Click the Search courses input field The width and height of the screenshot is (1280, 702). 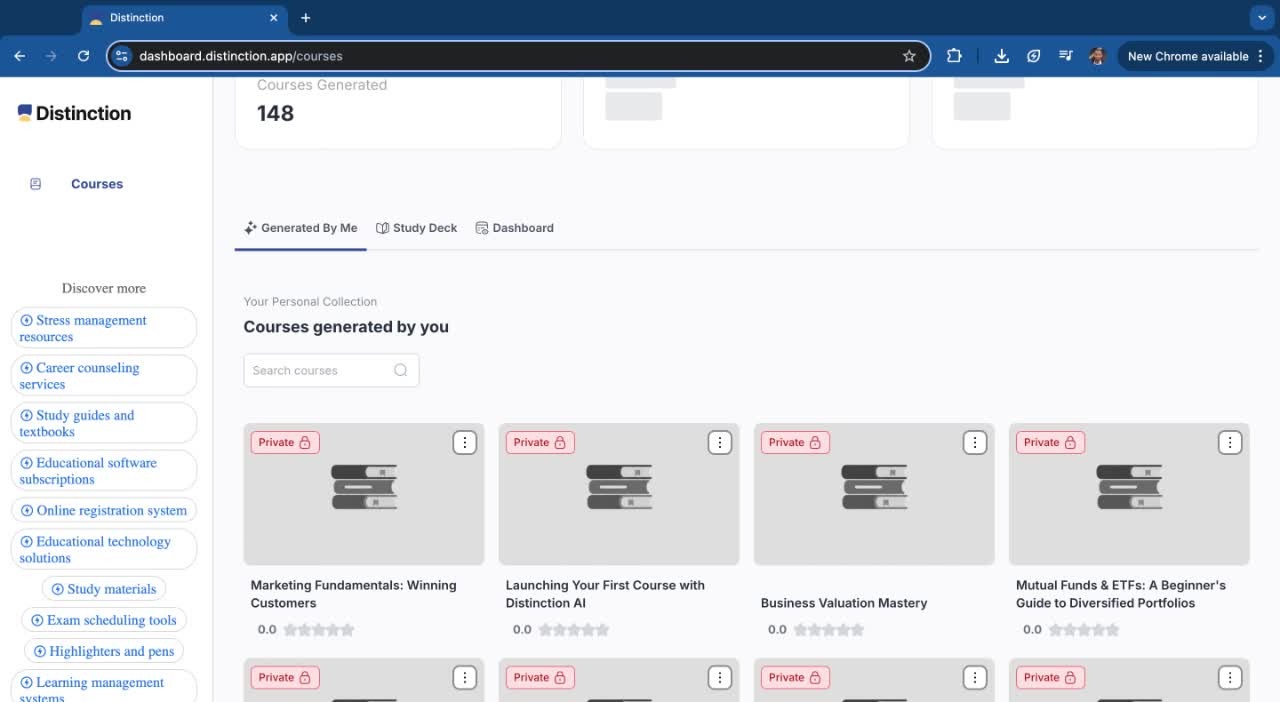318,370
